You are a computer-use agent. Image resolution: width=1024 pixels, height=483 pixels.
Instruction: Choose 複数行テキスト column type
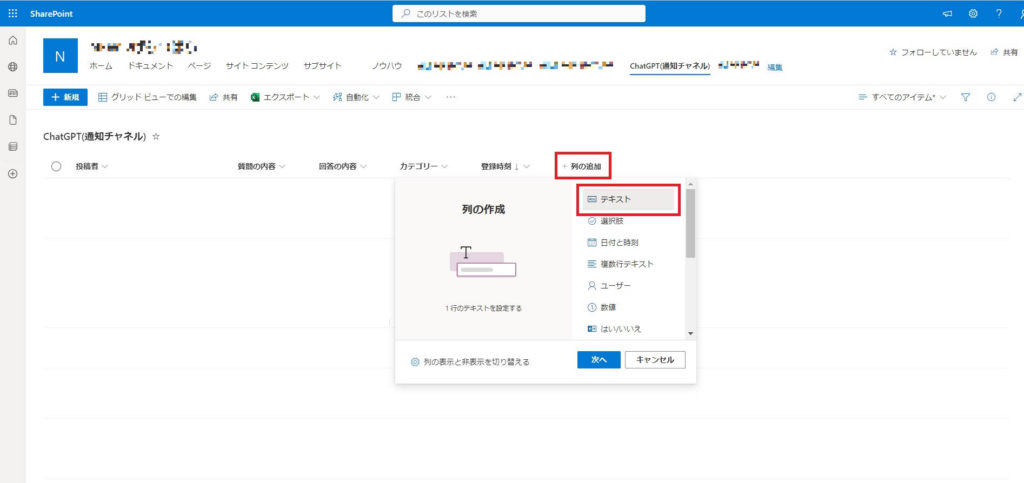tap(627, 264)
